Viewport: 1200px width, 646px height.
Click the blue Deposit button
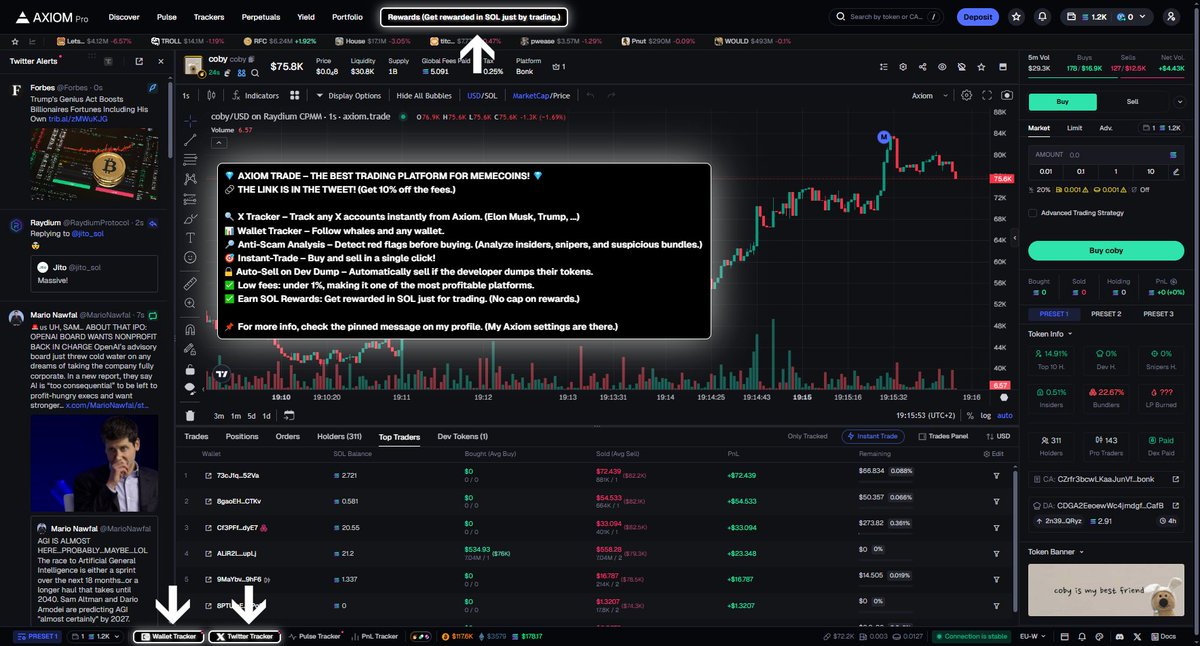[977, 17]
